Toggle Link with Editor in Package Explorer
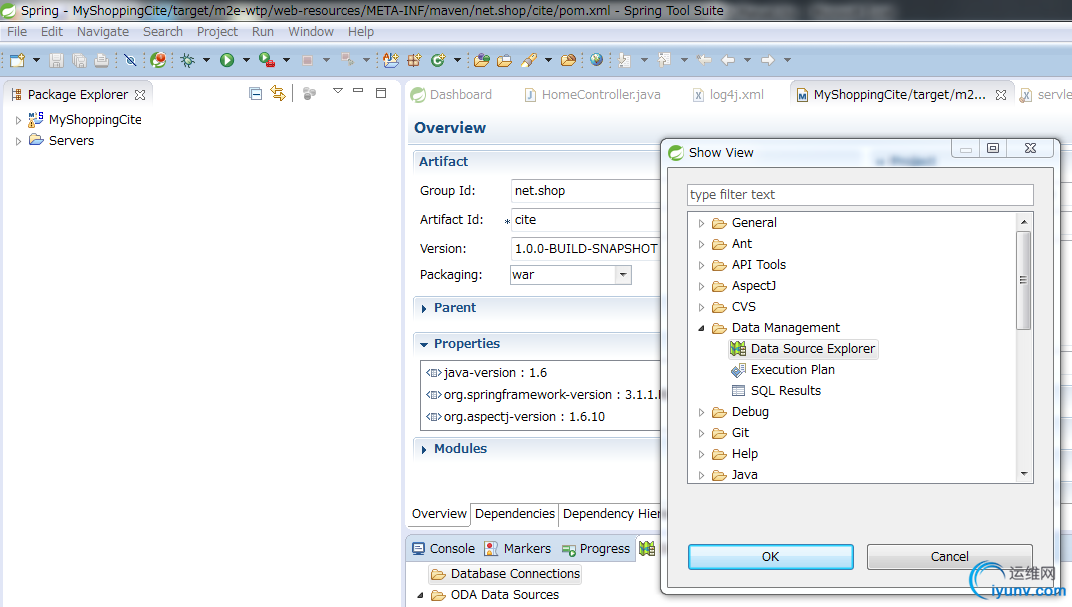 278,93
